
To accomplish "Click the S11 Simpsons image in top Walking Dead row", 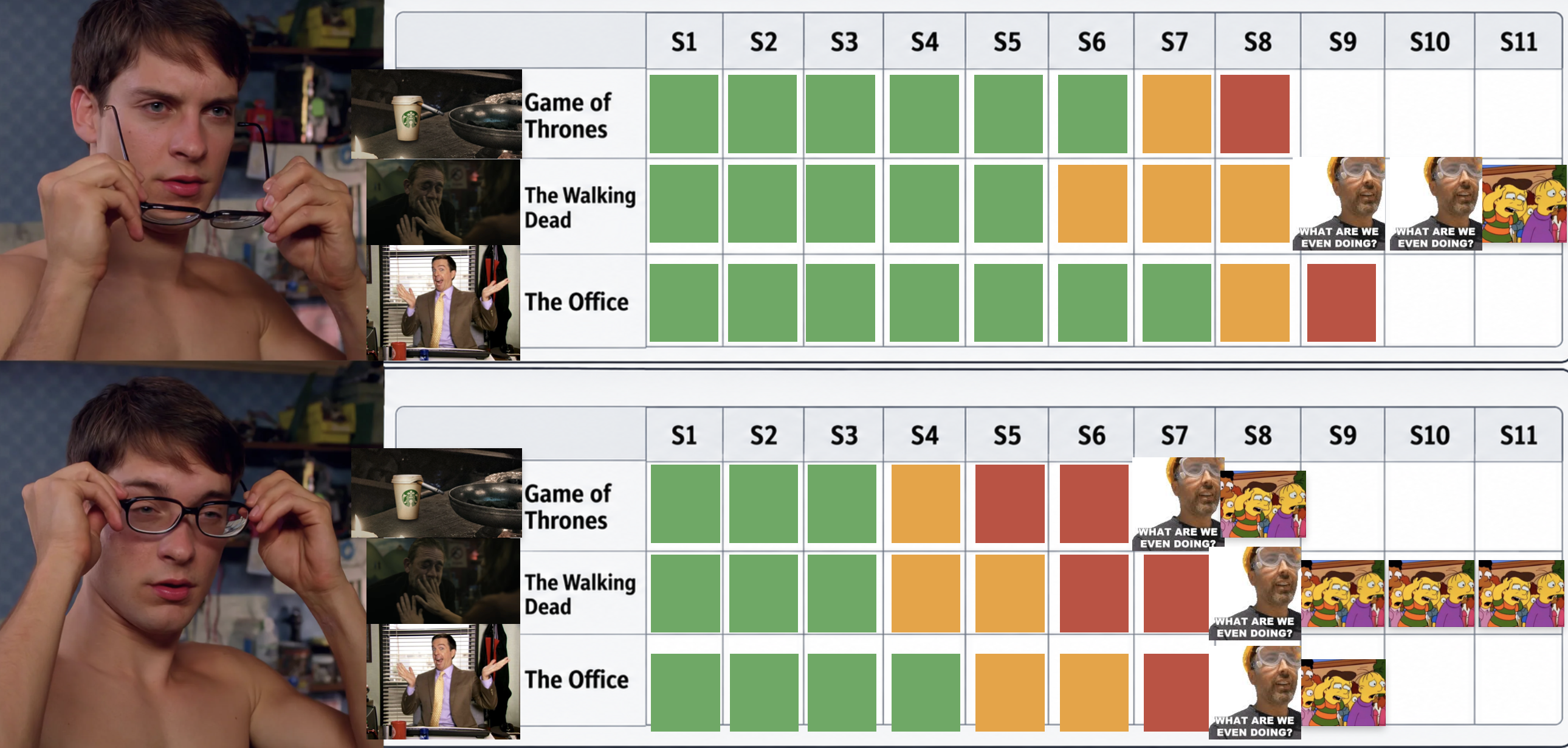I will point(1524,204).
